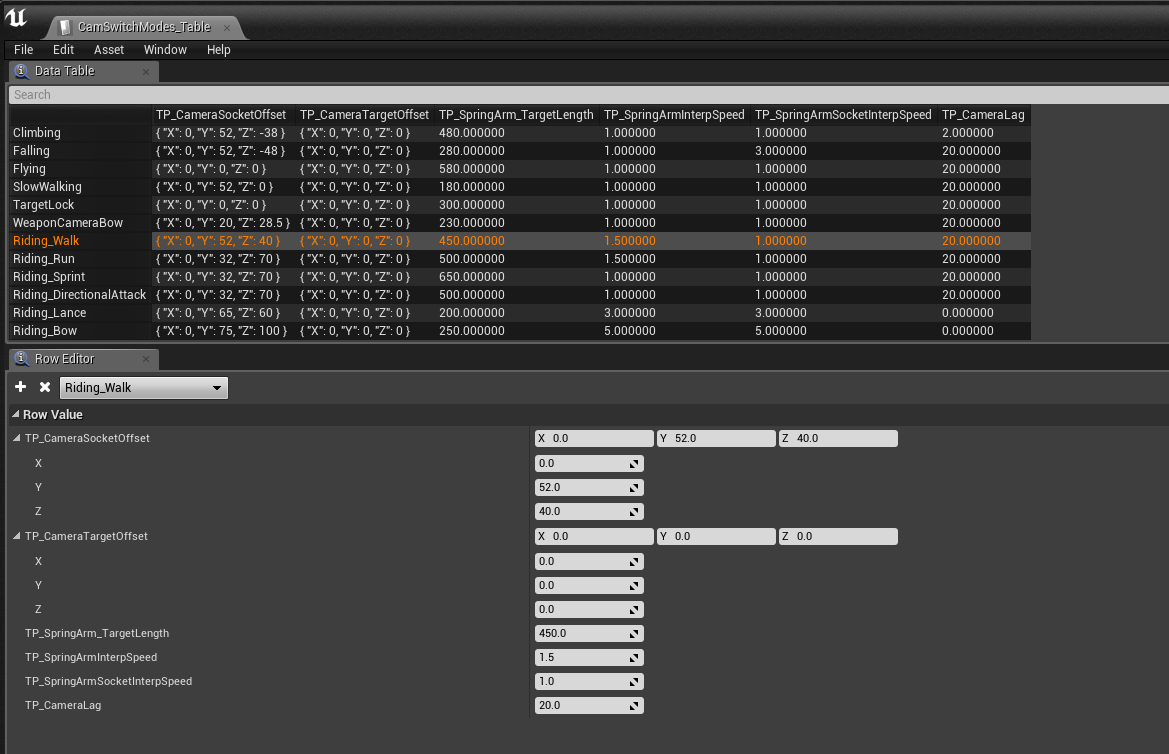Collapse the Row Value section
The width and height of the screenshot is (1169, 754).
coord(16,415)
